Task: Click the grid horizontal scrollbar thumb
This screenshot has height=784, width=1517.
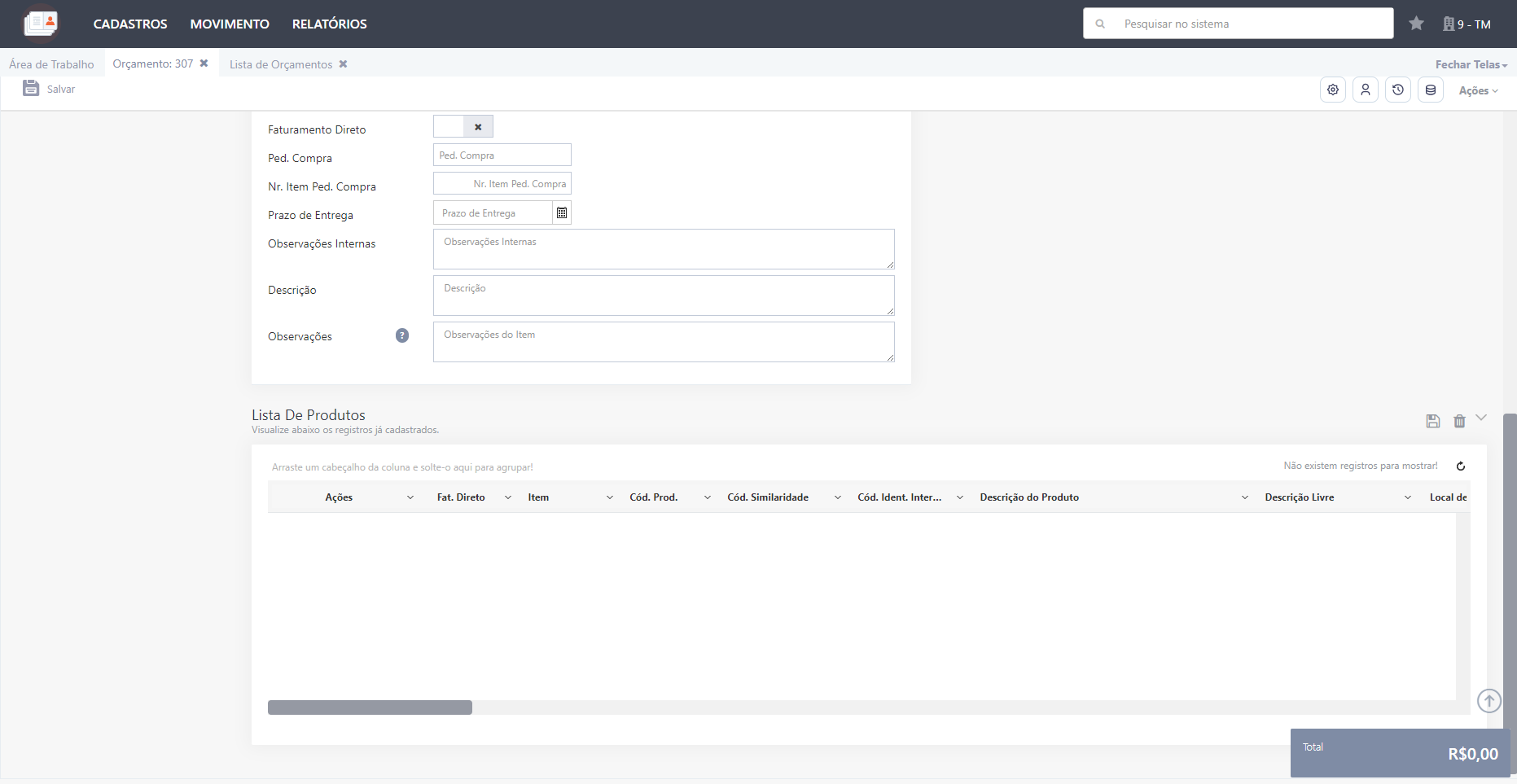Action: coord(370,707)
